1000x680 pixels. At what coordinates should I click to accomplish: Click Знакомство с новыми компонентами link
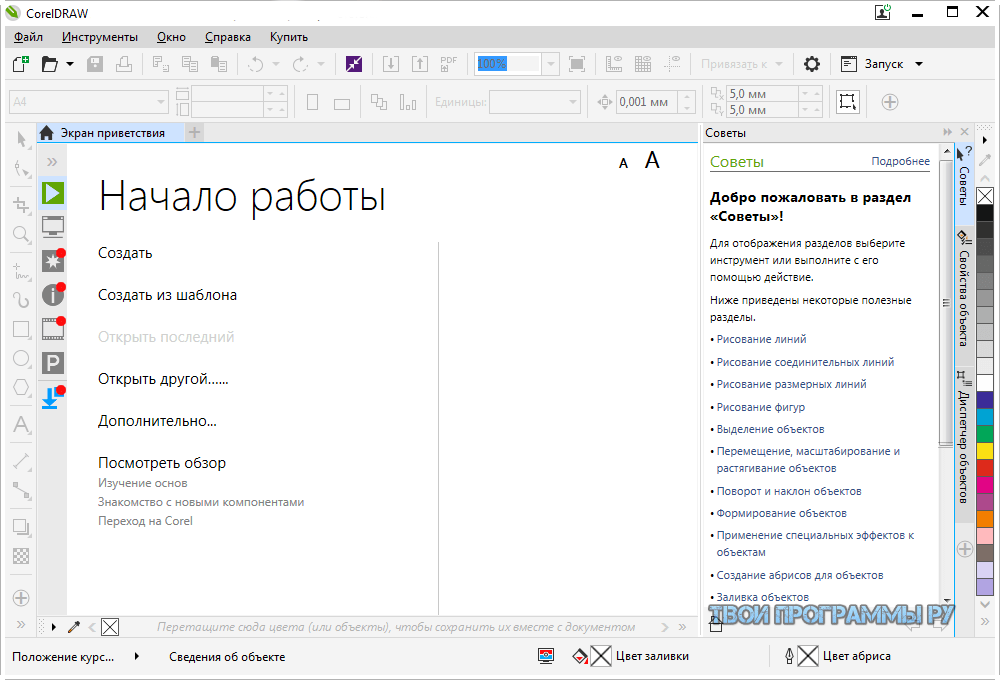[x=201, y=503]
